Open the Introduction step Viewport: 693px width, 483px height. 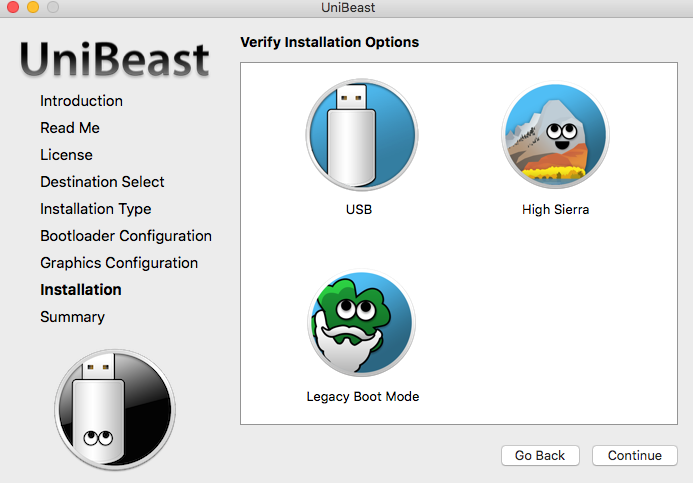coord(81,101)
